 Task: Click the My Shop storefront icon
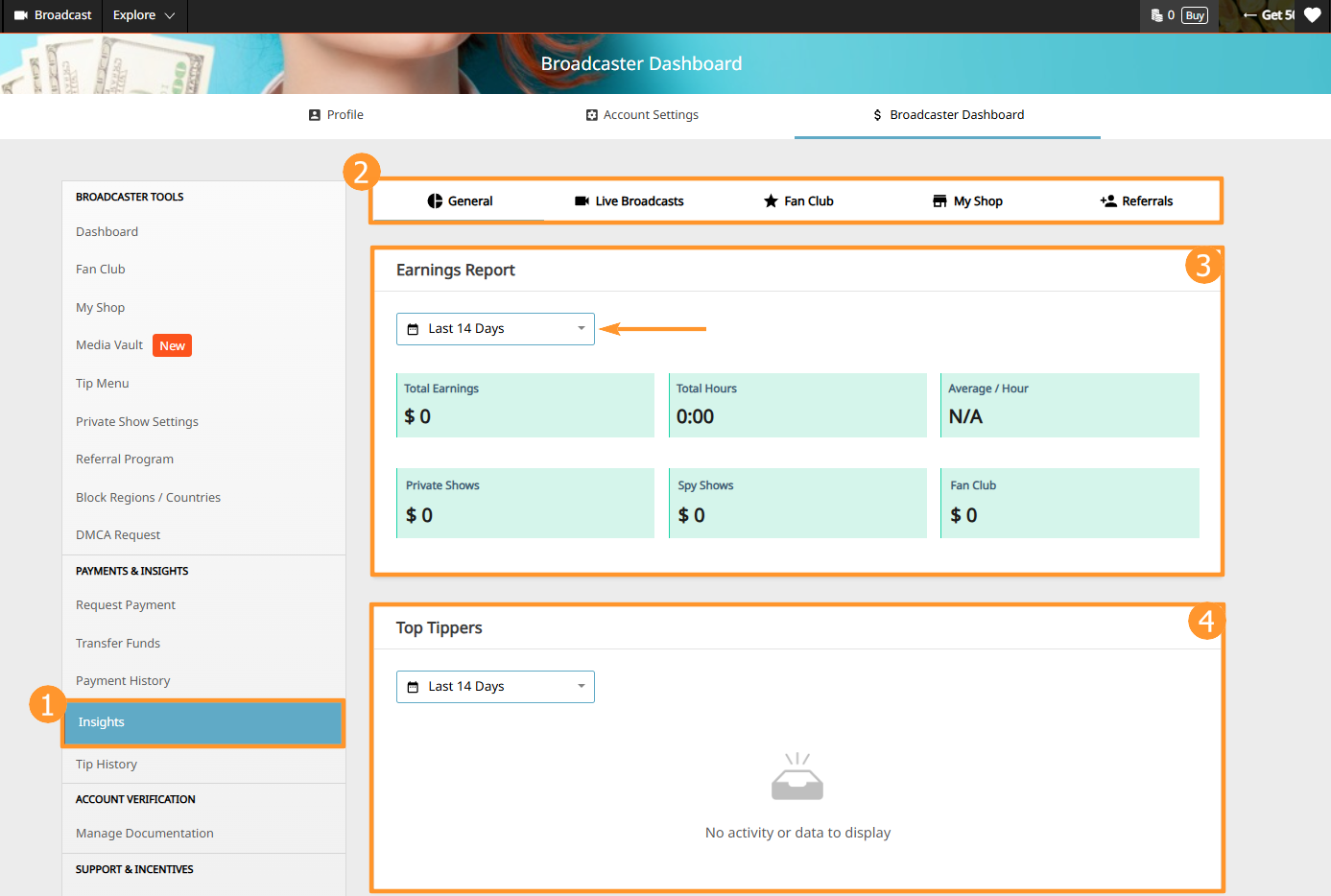coord(939,201)
